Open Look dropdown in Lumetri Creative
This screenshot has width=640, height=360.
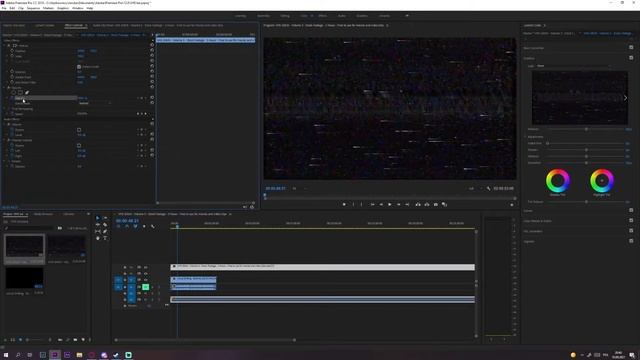tap(573, 66)
